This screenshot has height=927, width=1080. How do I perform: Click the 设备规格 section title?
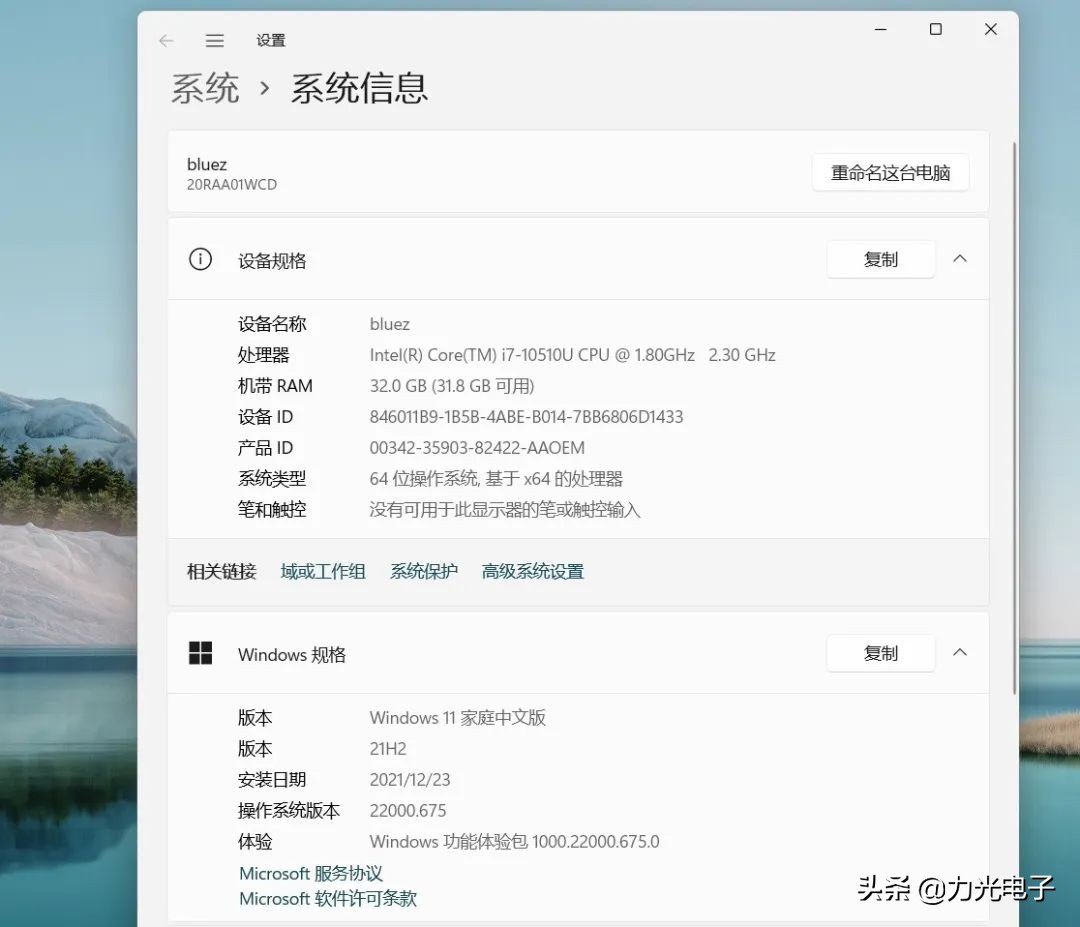point(272,261)
